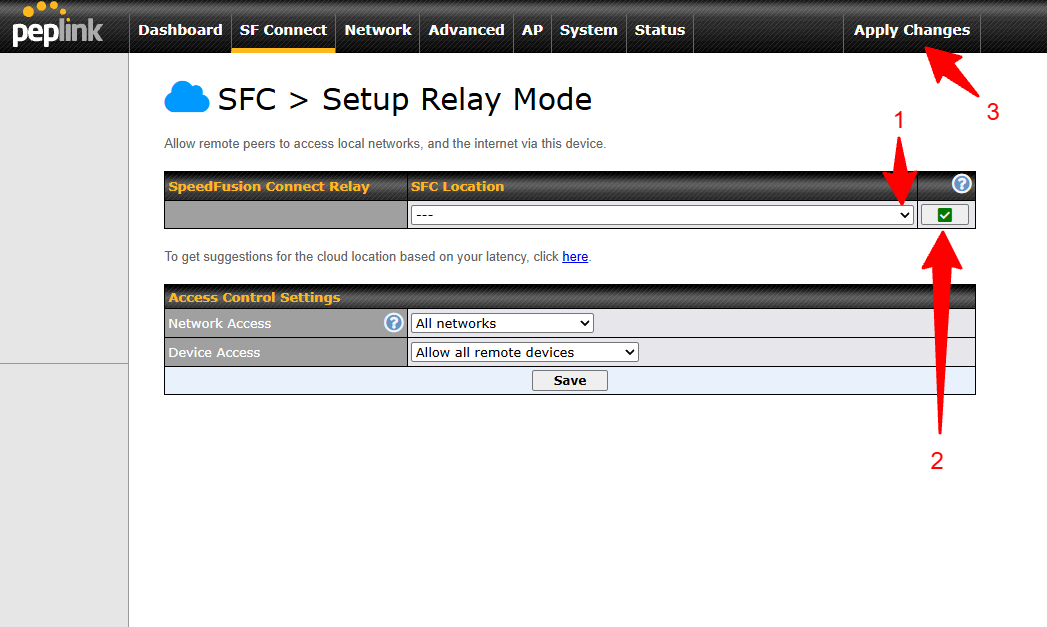Open the Network Access 'All networks' dropdown
1047x627 pixels.
tap(502, 323)
